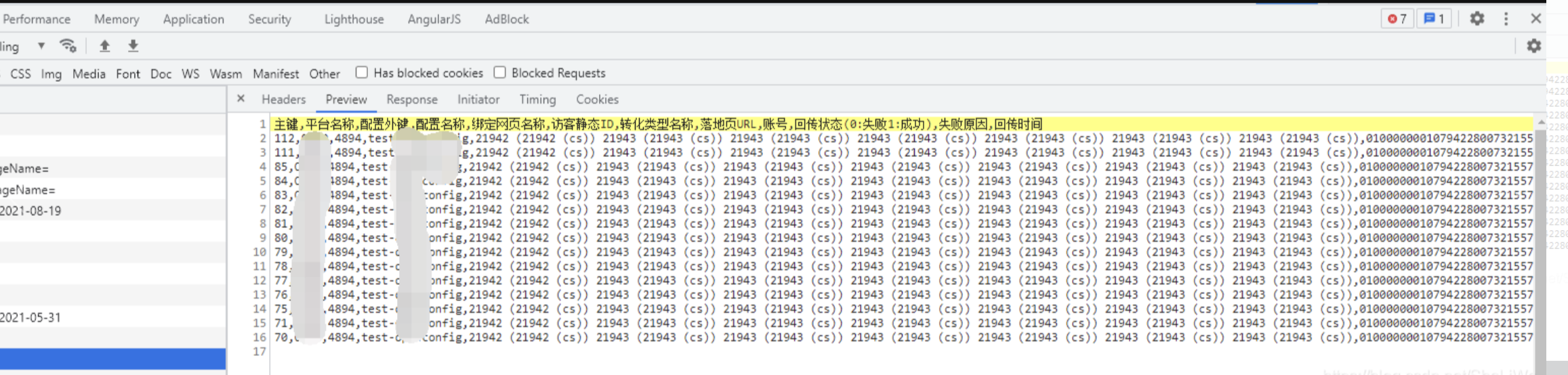Viewport: 1568px width, 375px height.
Task: Click the red error count badge
Action: 1397,19
